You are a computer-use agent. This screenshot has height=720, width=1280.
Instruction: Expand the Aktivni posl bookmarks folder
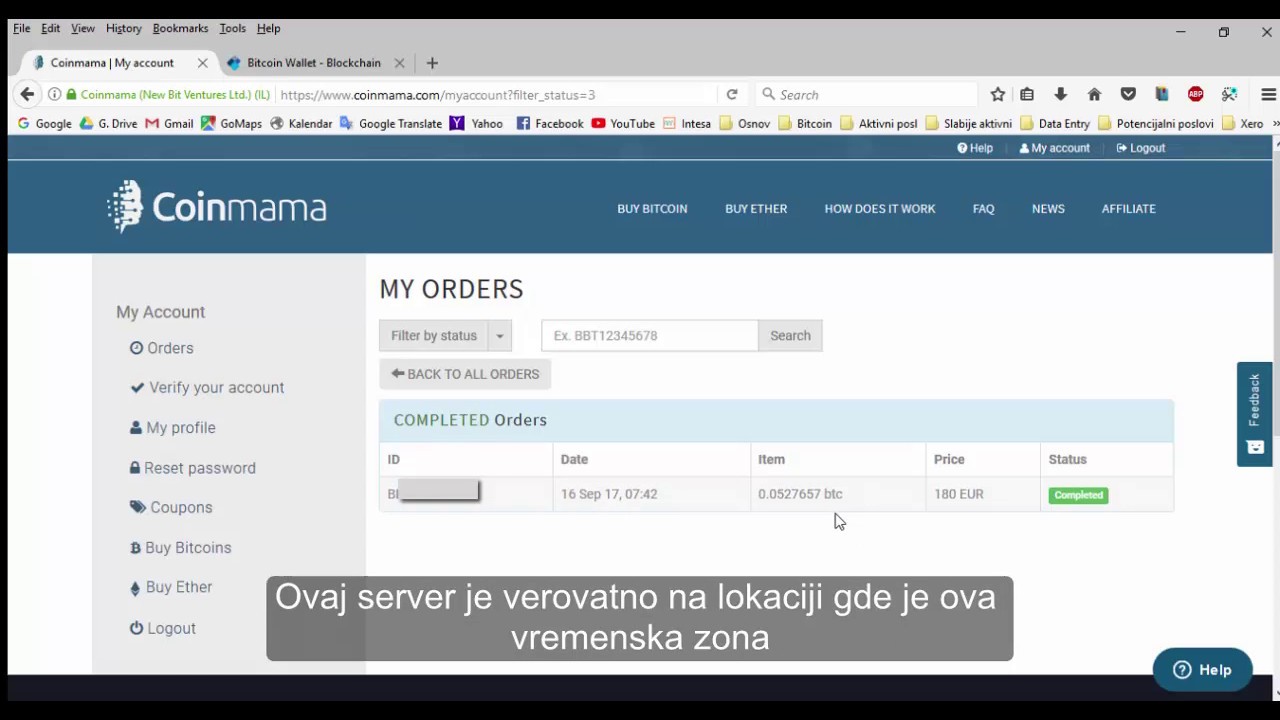[879, 123]
